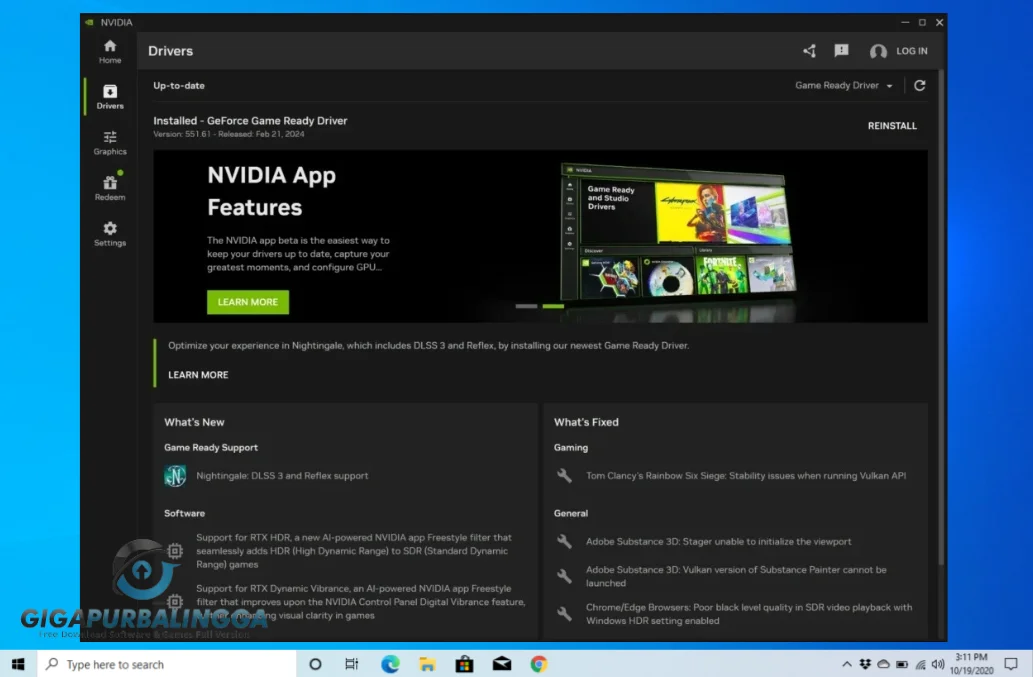Open the feedback message icon
Screen dimensions: 1033x677
coord(841,51)
